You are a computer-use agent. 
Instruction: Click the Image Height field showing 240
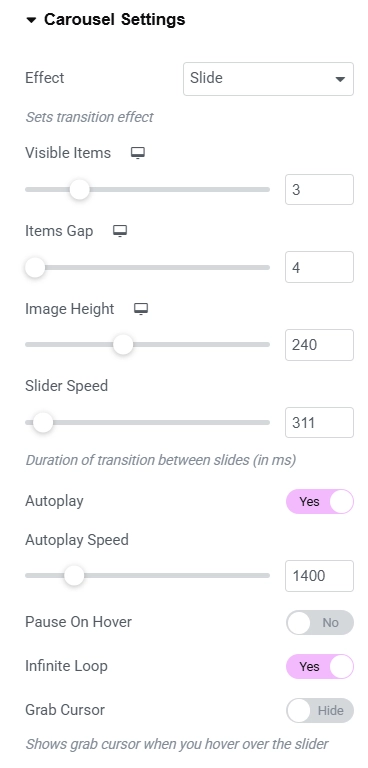coord(319,345)
